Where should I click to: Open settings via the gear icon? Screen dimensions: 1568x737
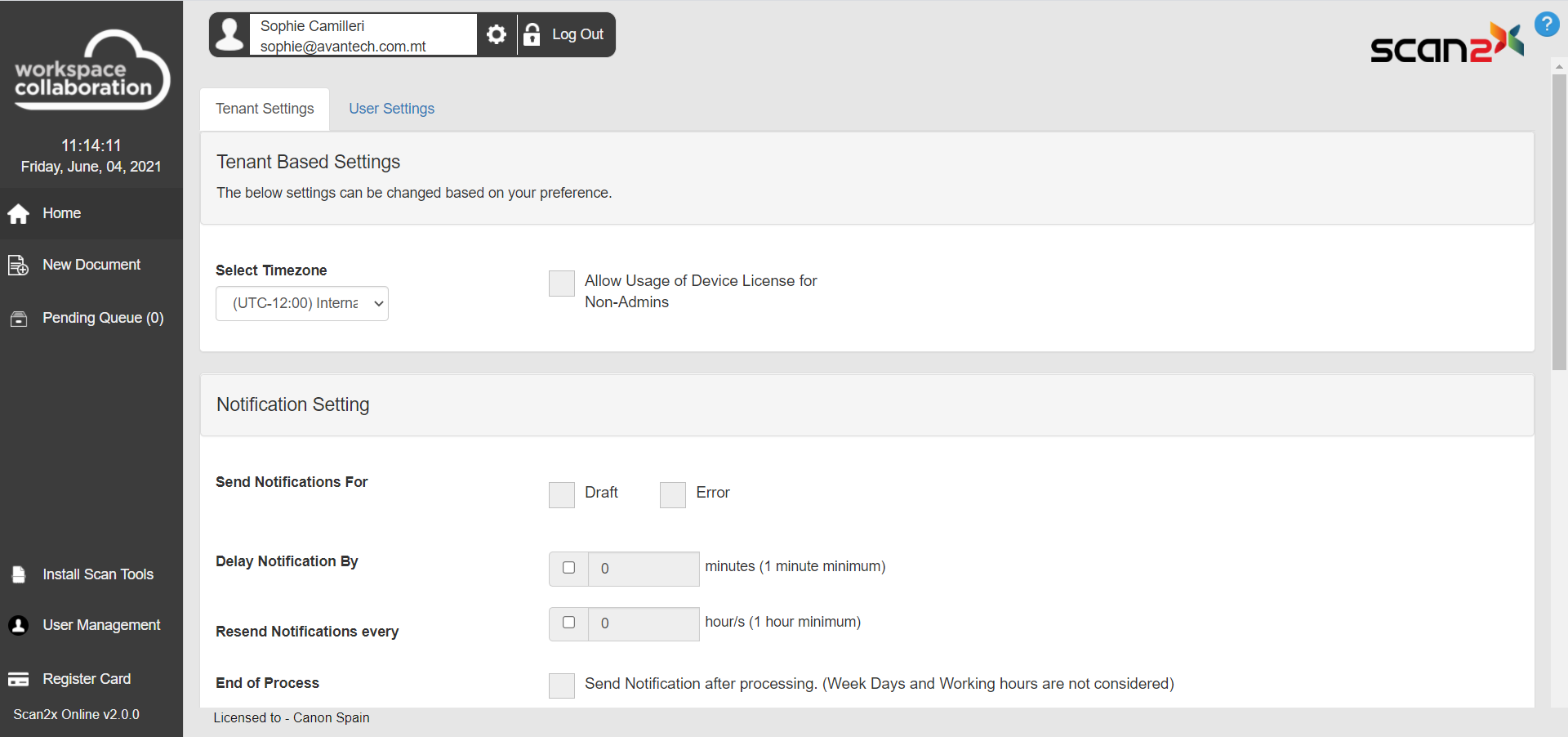click(497, 34)
